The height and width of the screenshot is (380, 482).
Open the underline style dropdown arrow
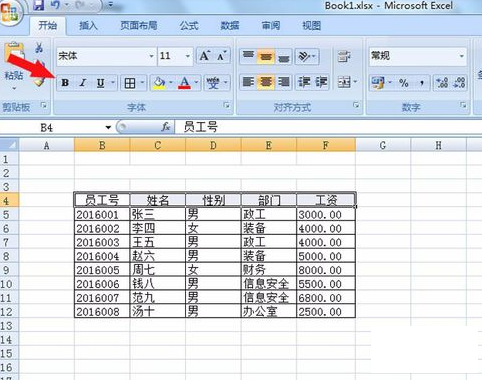[113, 83]
